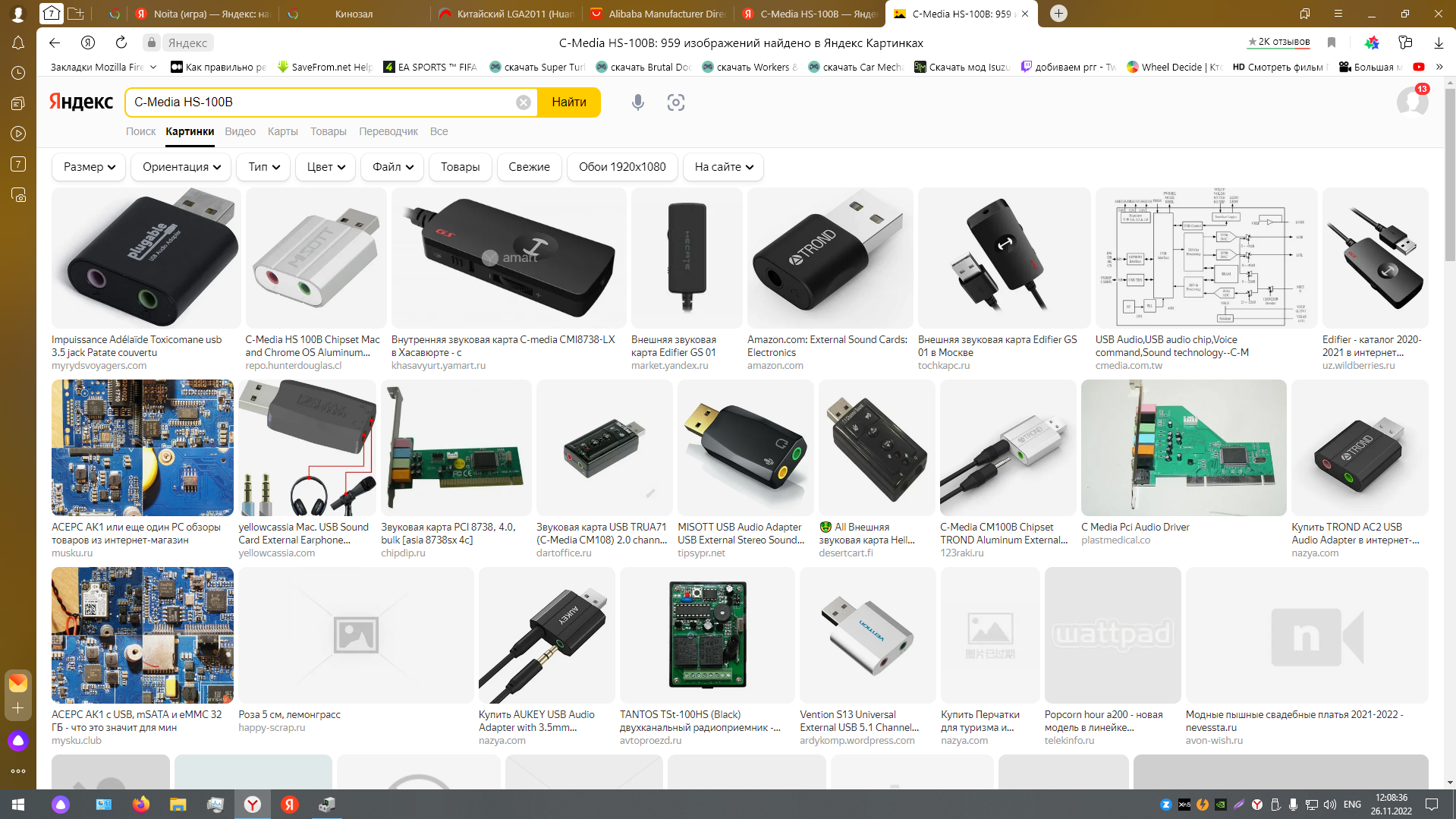The height and width of the screenshot is (819, 1456).
Task: Go to the Yandex logo homepage
Action: (81, 102)
